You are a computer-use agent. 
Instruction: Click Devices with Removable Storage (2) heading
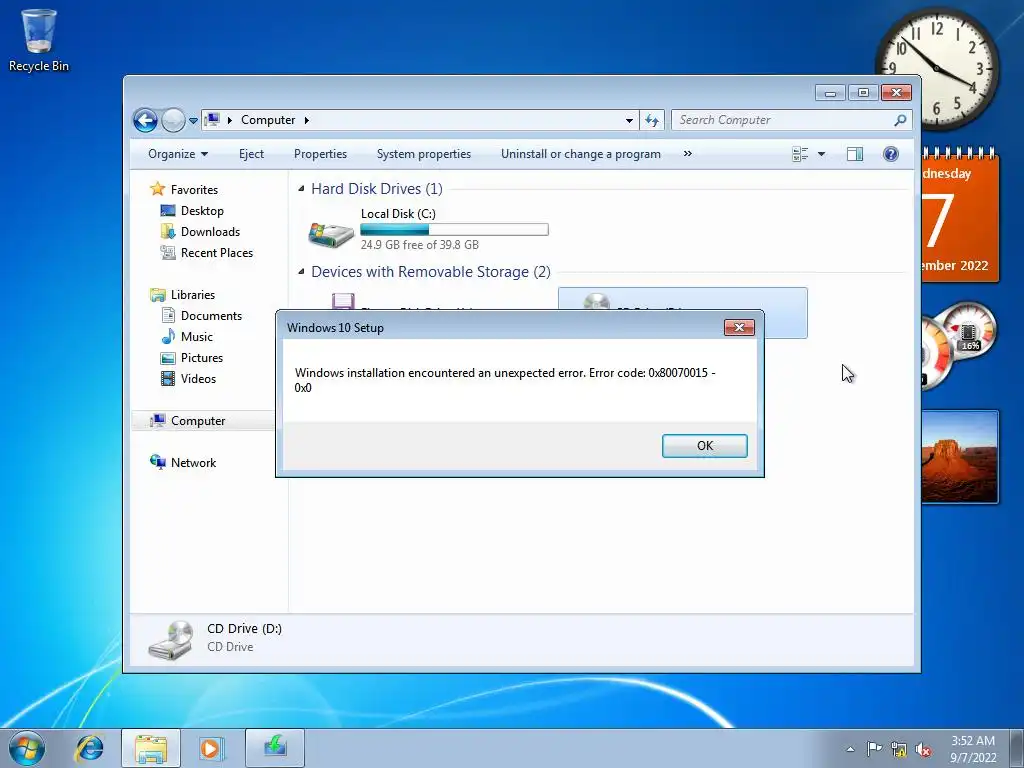click(431, 272)
